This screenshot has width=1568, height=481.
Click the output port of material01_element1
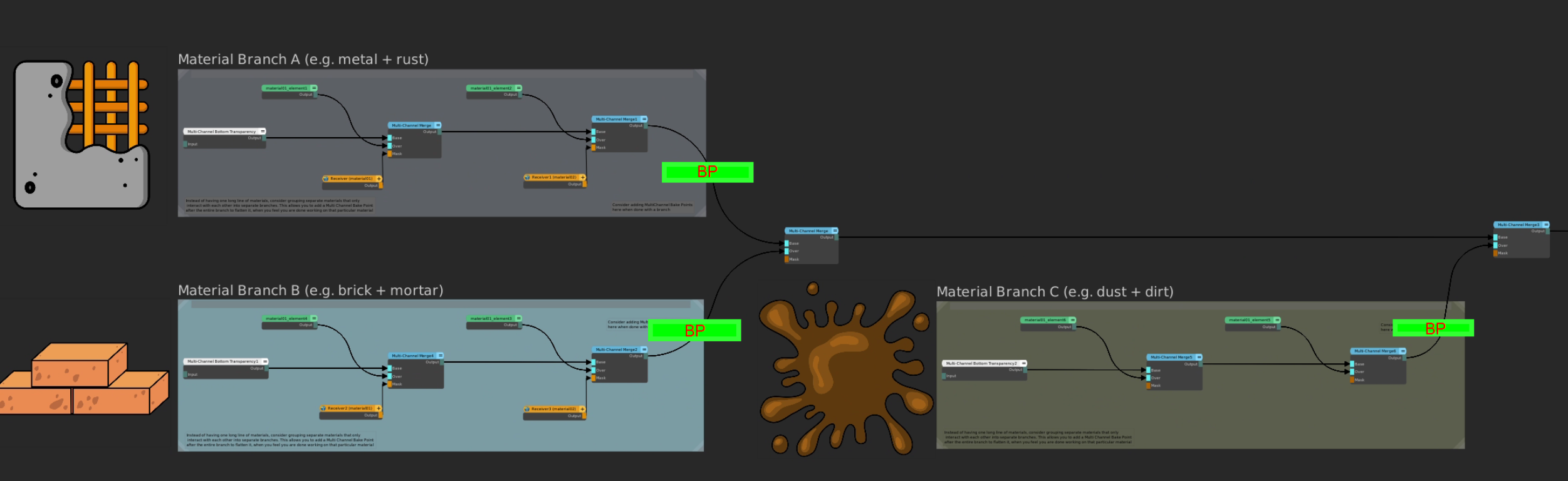pos(315,95)
